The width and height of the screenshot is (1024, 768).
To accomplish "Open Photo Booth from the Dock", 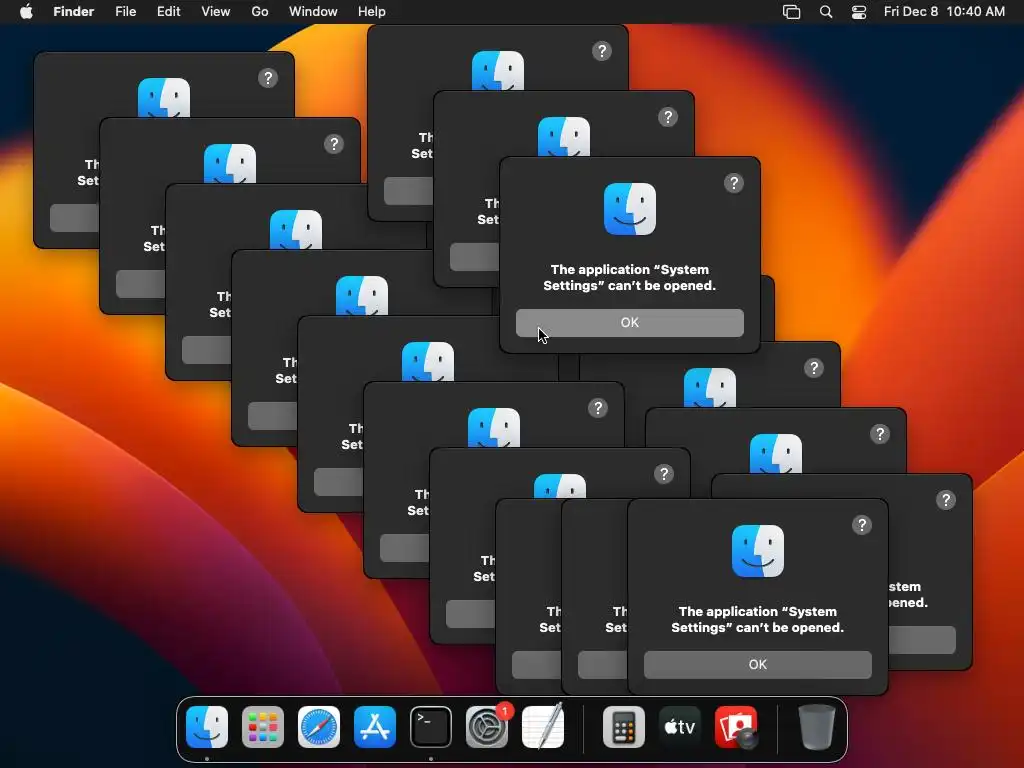I will coord(736,727).
